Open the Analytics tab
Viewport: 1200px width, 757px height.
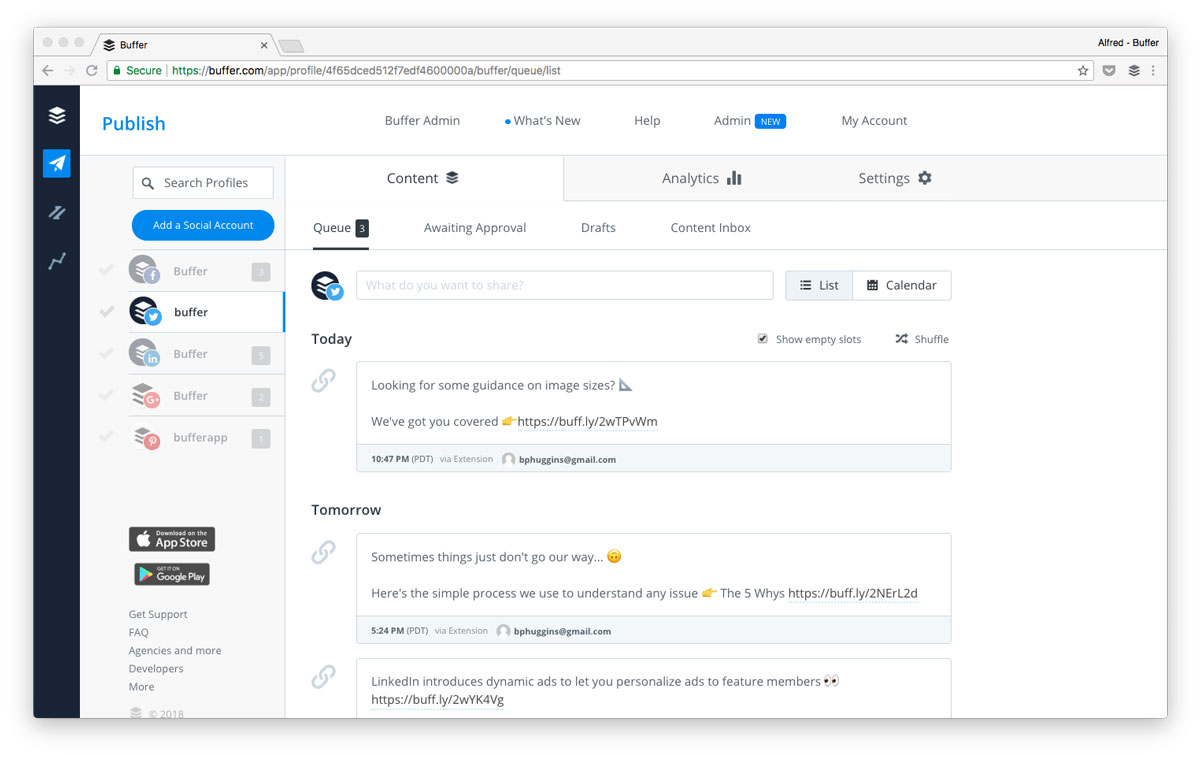click(x=702, y=178)
